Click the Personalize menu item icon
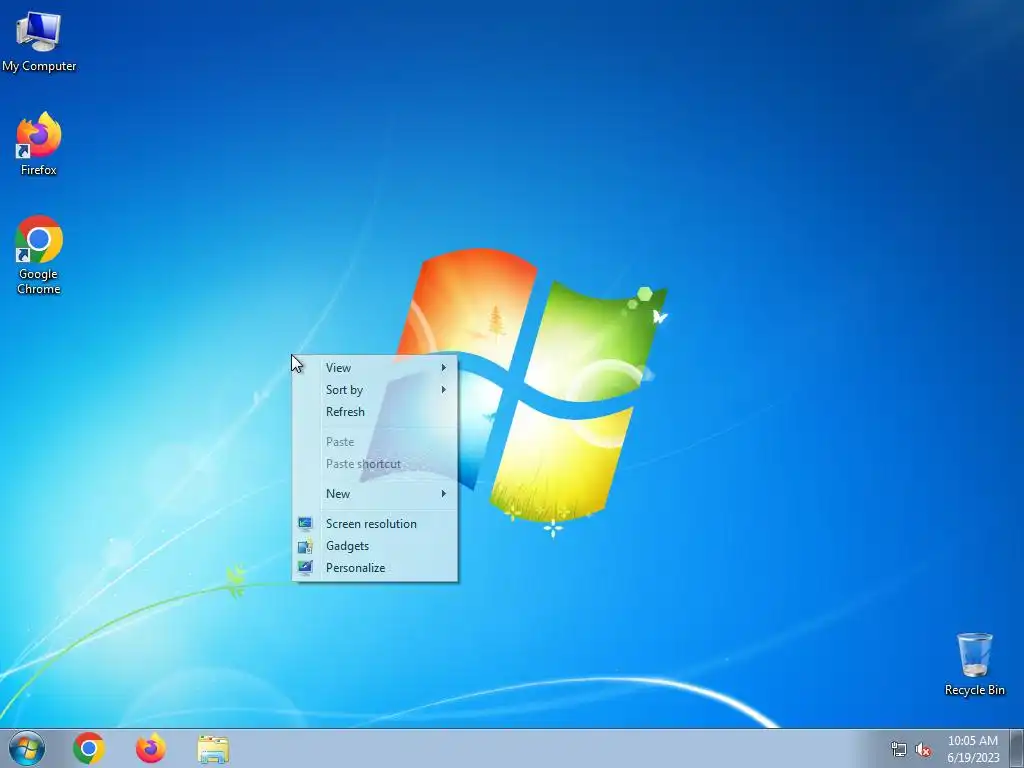 click(x=305, y=568)
